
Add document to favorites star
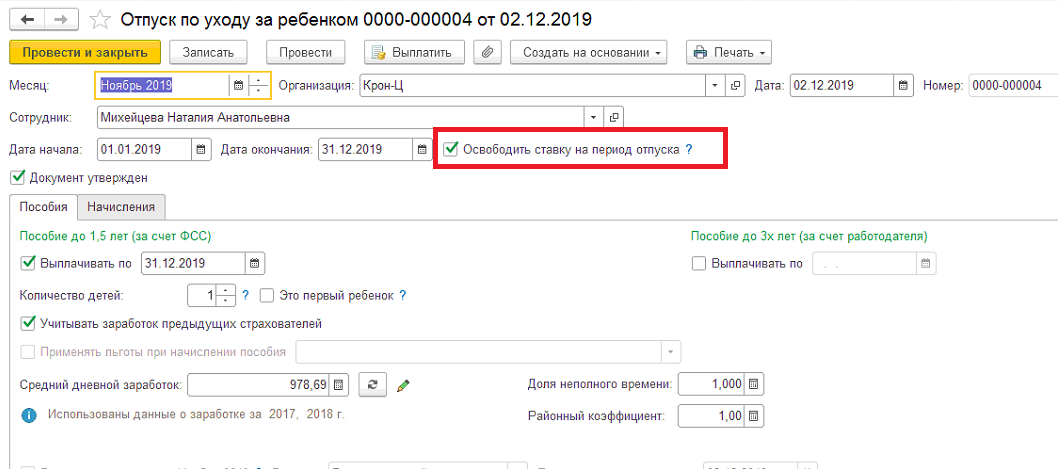coord(100,20)
